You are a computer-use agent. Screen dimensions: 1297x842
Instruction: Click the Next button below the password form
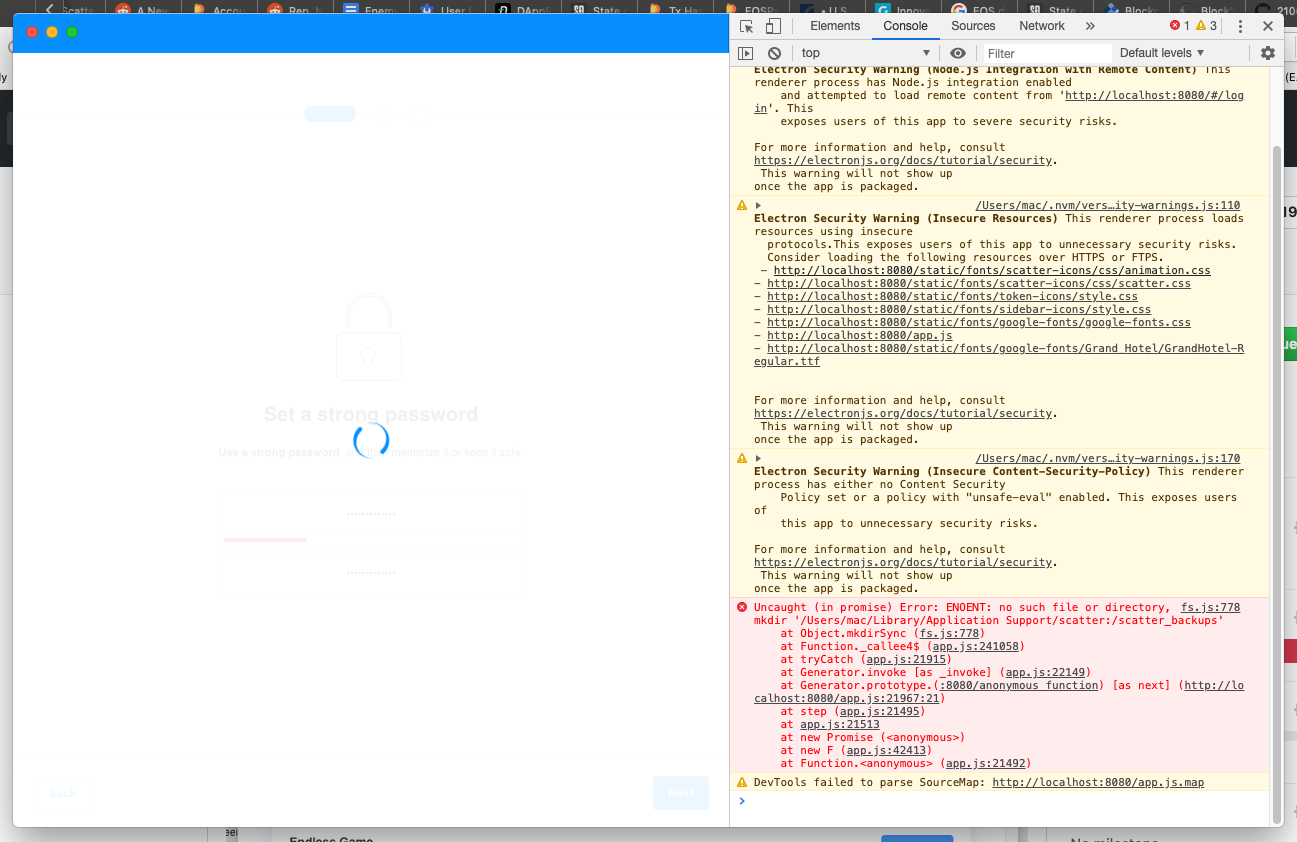tap(681, 793)
